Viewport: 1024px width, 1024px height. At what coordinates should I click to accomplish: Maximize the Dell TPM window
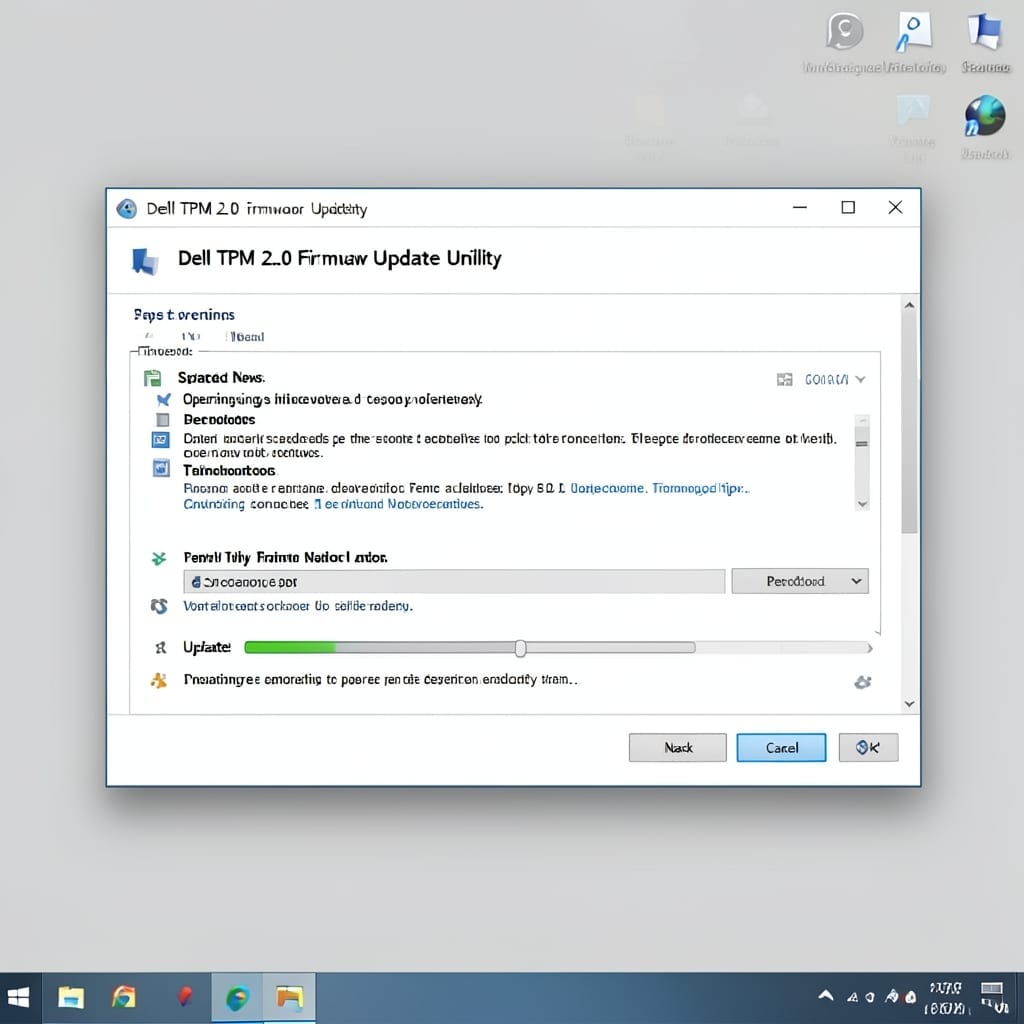coord(848,208)
